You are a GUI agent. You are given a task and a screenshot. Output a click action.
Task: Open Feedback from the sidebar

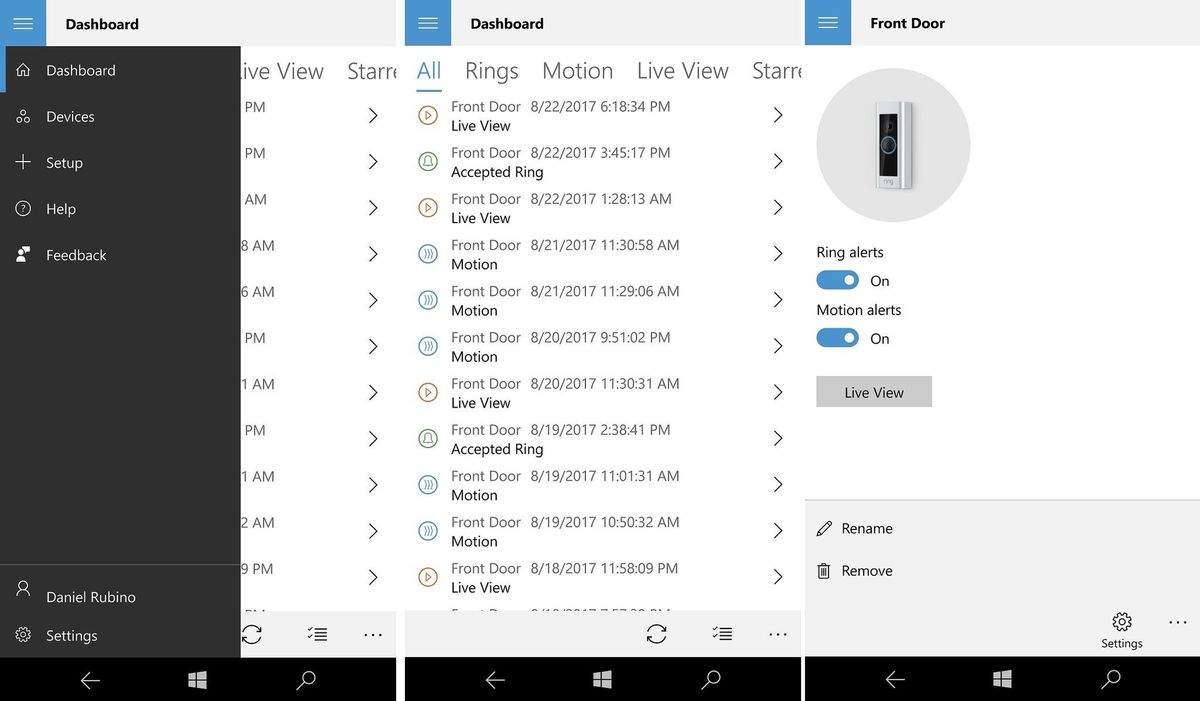pos(75,254)
